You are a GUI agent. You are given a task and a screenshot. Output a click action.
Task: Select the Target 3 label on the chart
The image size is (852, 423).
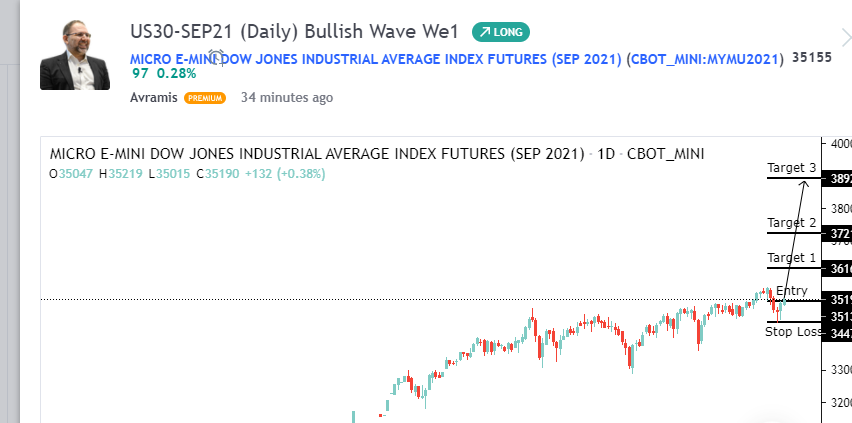tap(792, 167)
